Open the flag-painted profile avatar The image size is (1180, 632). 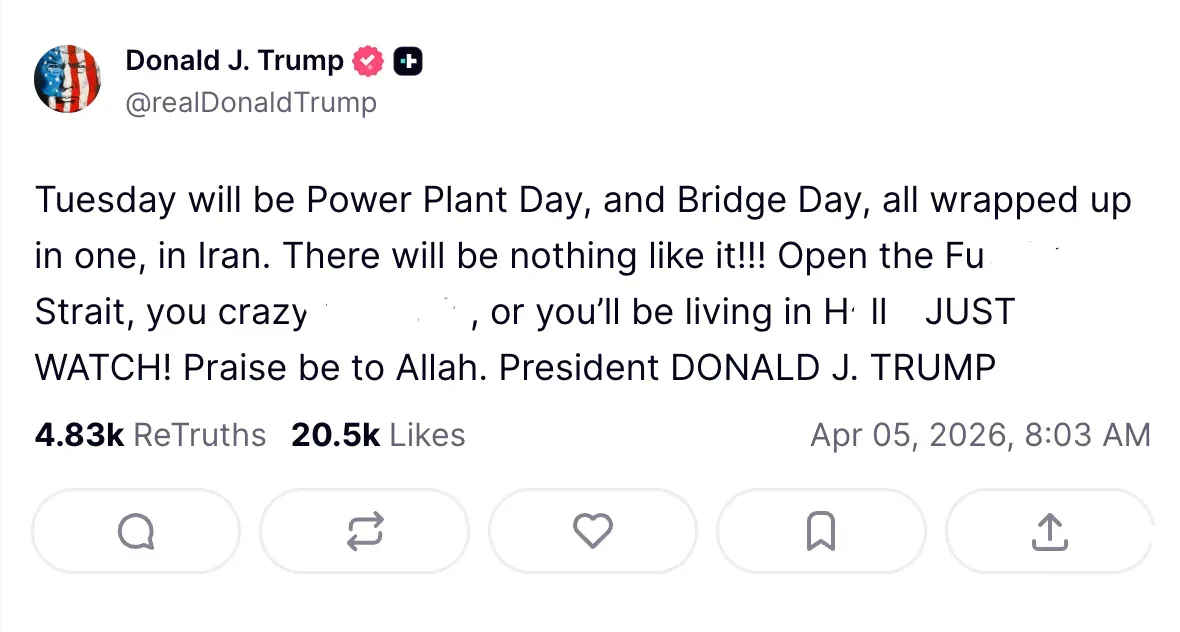[69, 79]
